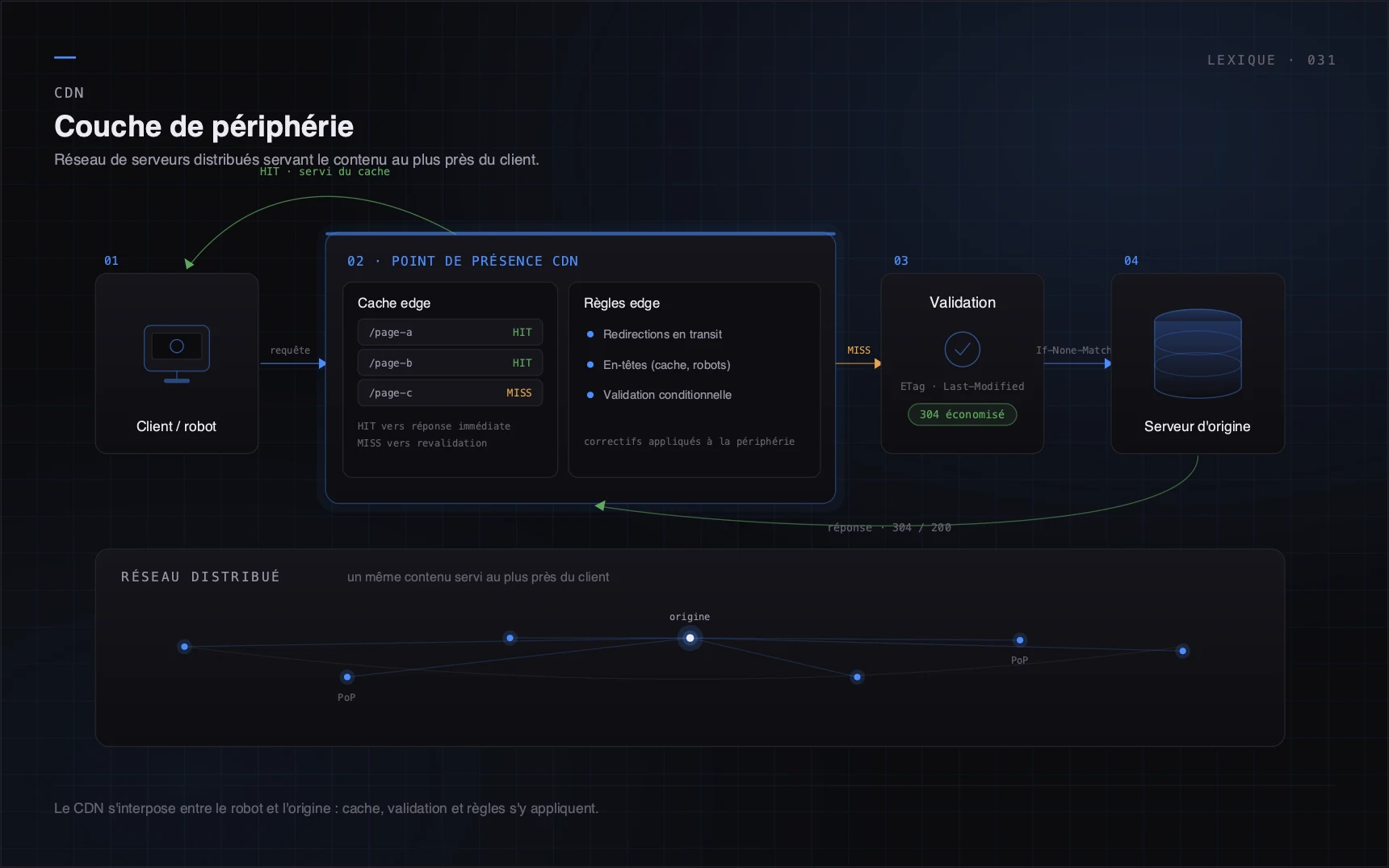Select the RÉSEAU DISTRIBUÉ section title
Viewport: 1389px width, 868px height.
pyautogui.click(x=200, y=577)
